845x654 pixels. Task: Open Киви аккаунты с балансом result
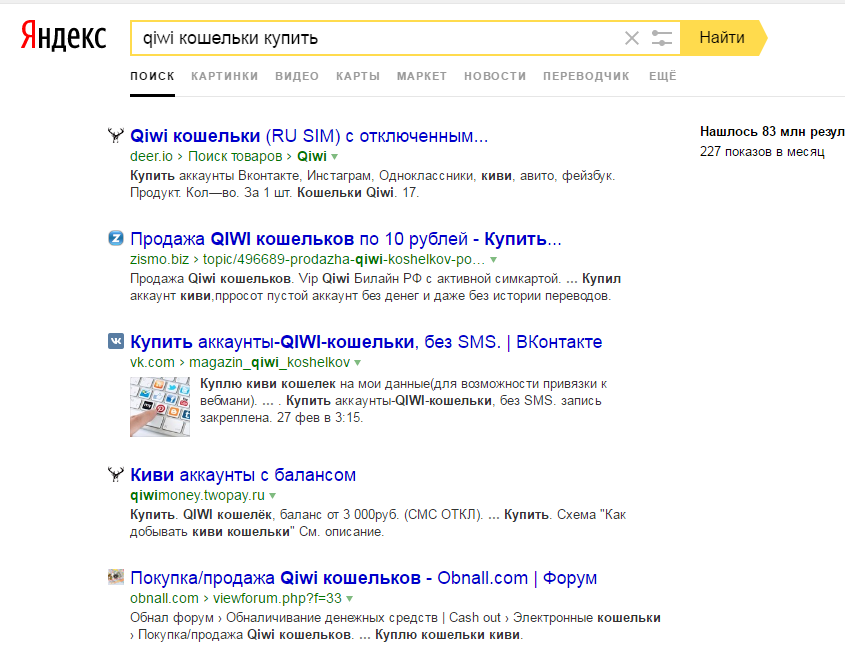point(243,475)
